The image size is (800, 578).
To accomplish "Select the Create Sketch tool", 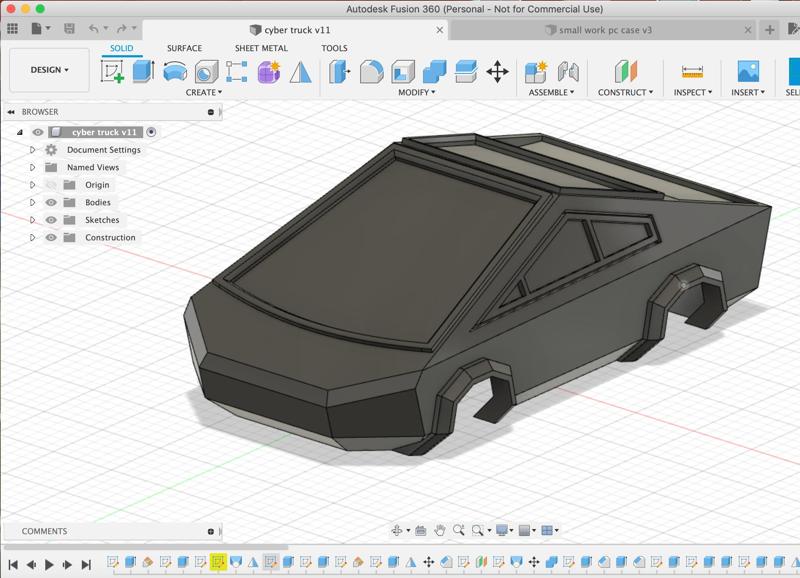I will click(113, 71).
